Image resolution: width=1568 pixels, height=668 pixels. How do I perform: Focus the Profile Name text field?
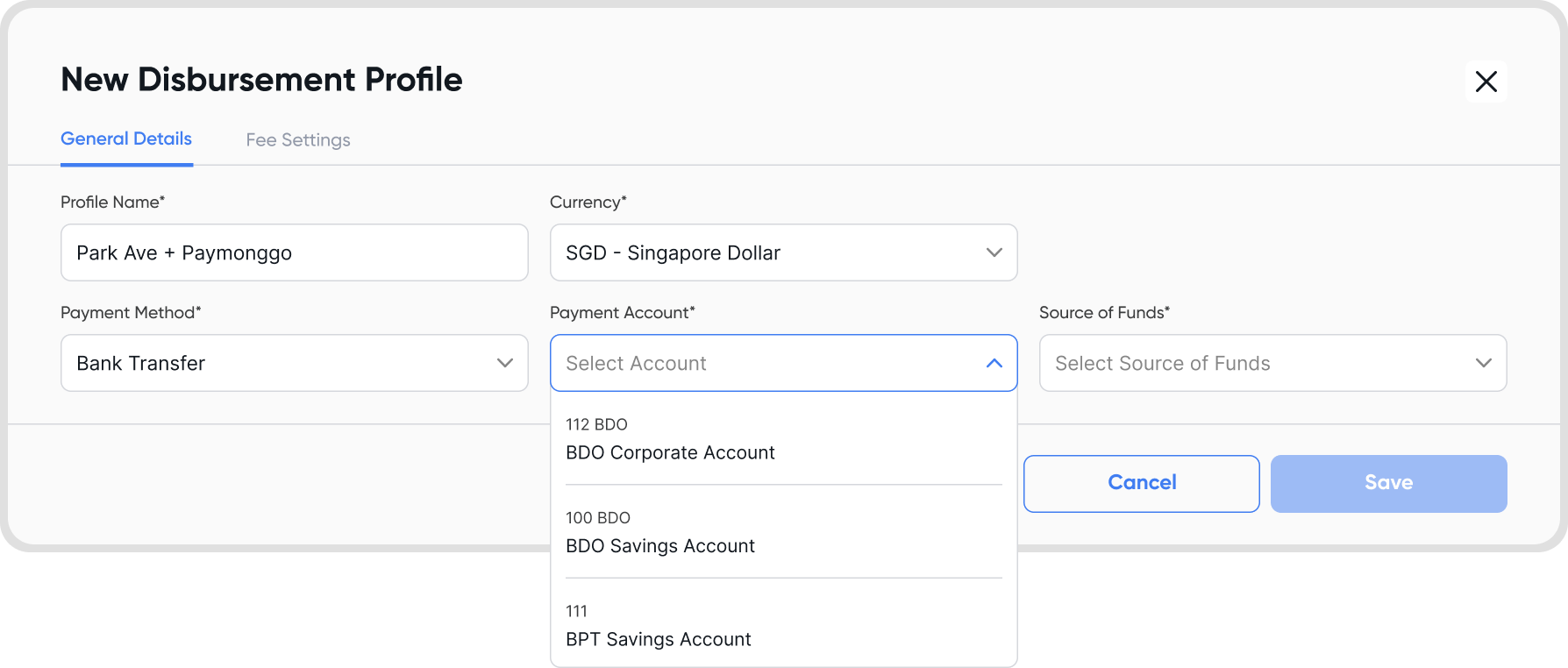coord(294,252)
